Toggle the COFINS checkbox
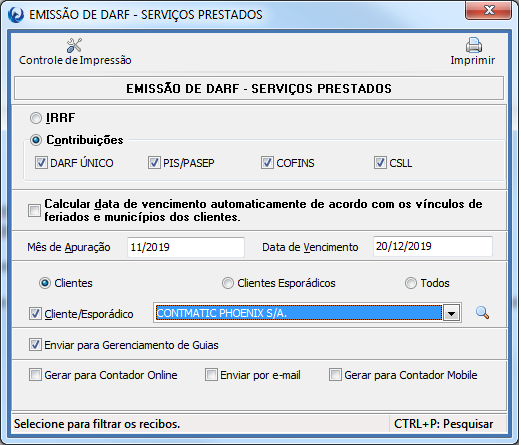This screenshot has height=445, width=521. [267, 163]
